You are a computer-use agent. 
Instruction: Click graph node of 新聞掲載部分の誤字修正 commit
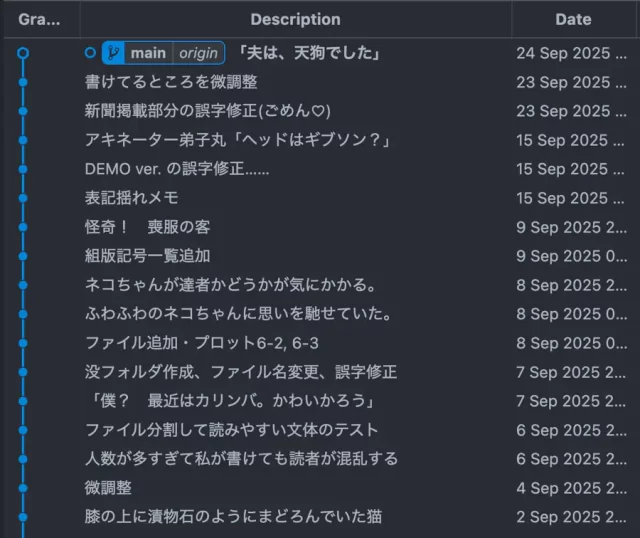coord(23,111)
